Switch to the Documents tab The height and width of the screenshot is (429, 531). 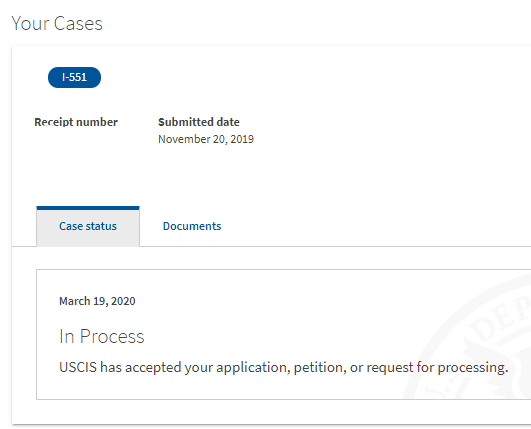click(192, 226)
